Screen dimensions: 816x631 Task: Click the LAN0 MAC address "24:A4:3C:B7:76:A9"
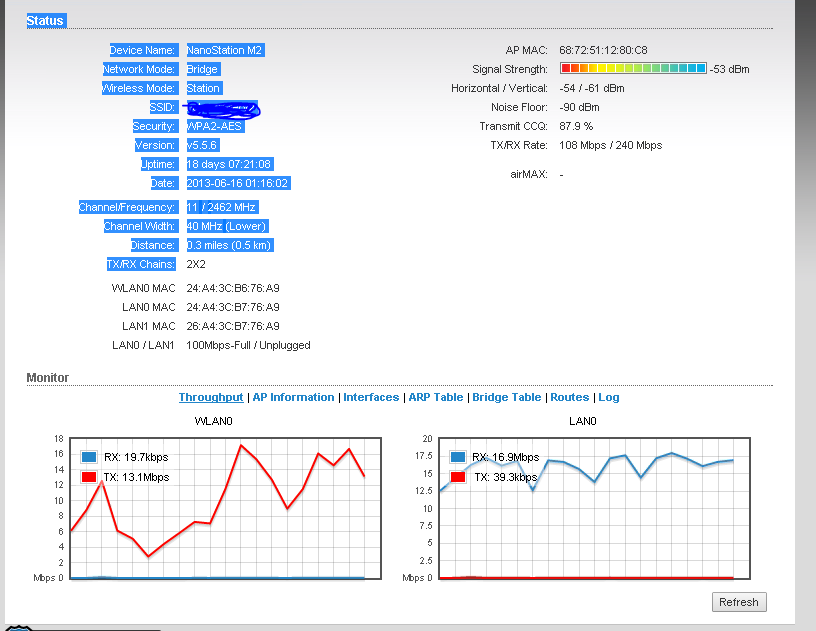point(233,307)
